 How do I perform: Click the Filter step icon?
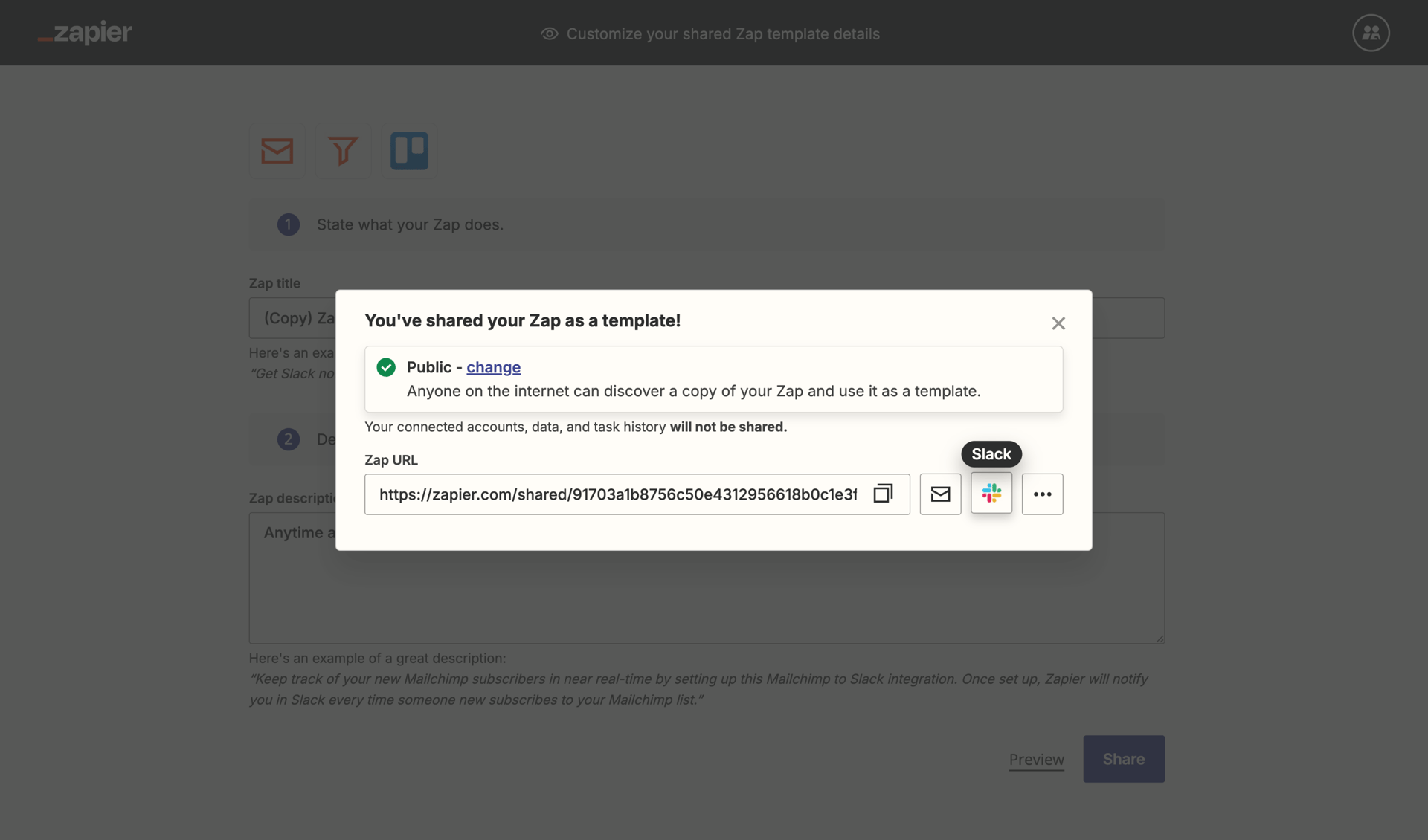coord(343,151)
